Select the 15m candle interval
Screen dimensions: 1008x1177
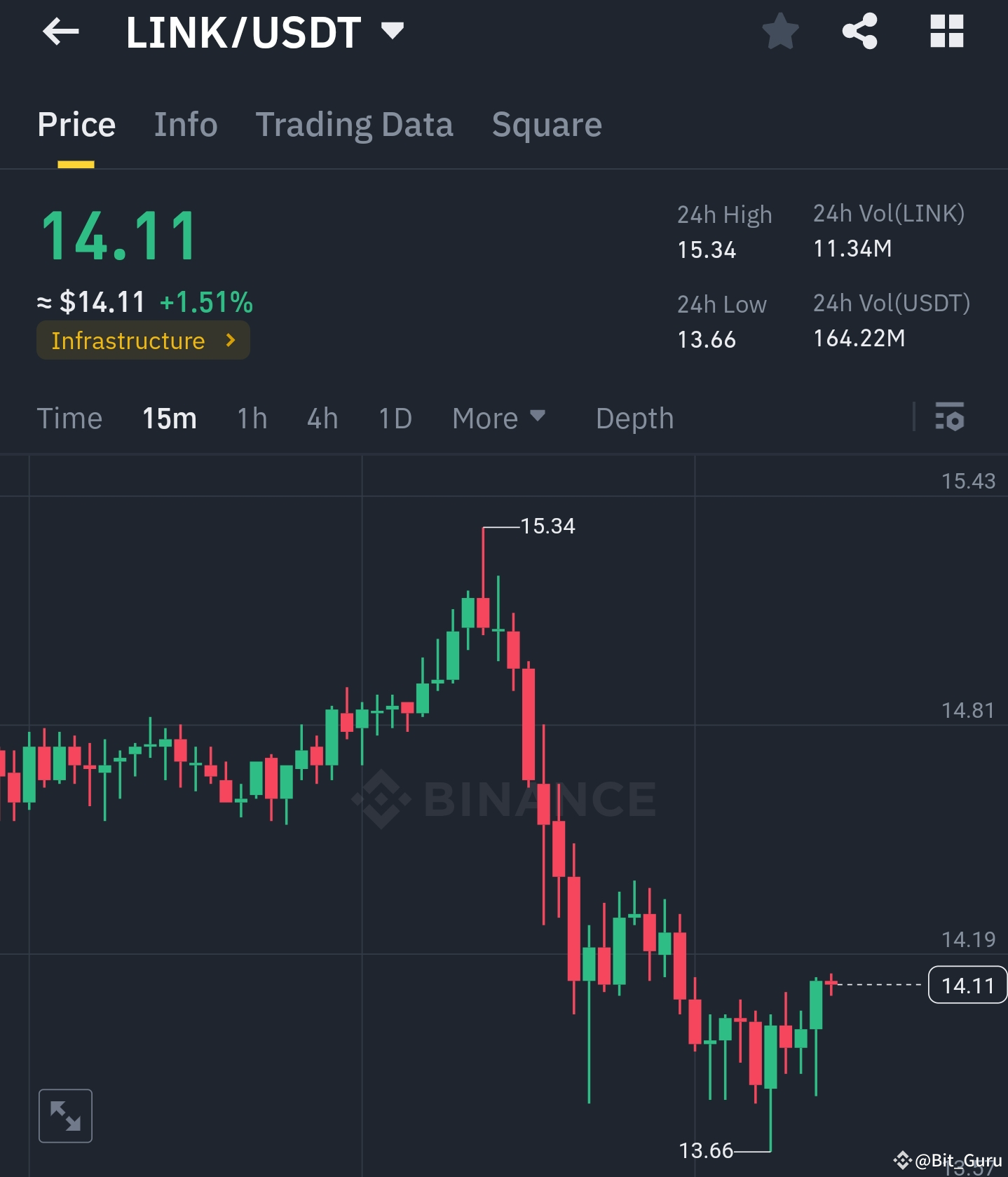click(x=168, y=418)
